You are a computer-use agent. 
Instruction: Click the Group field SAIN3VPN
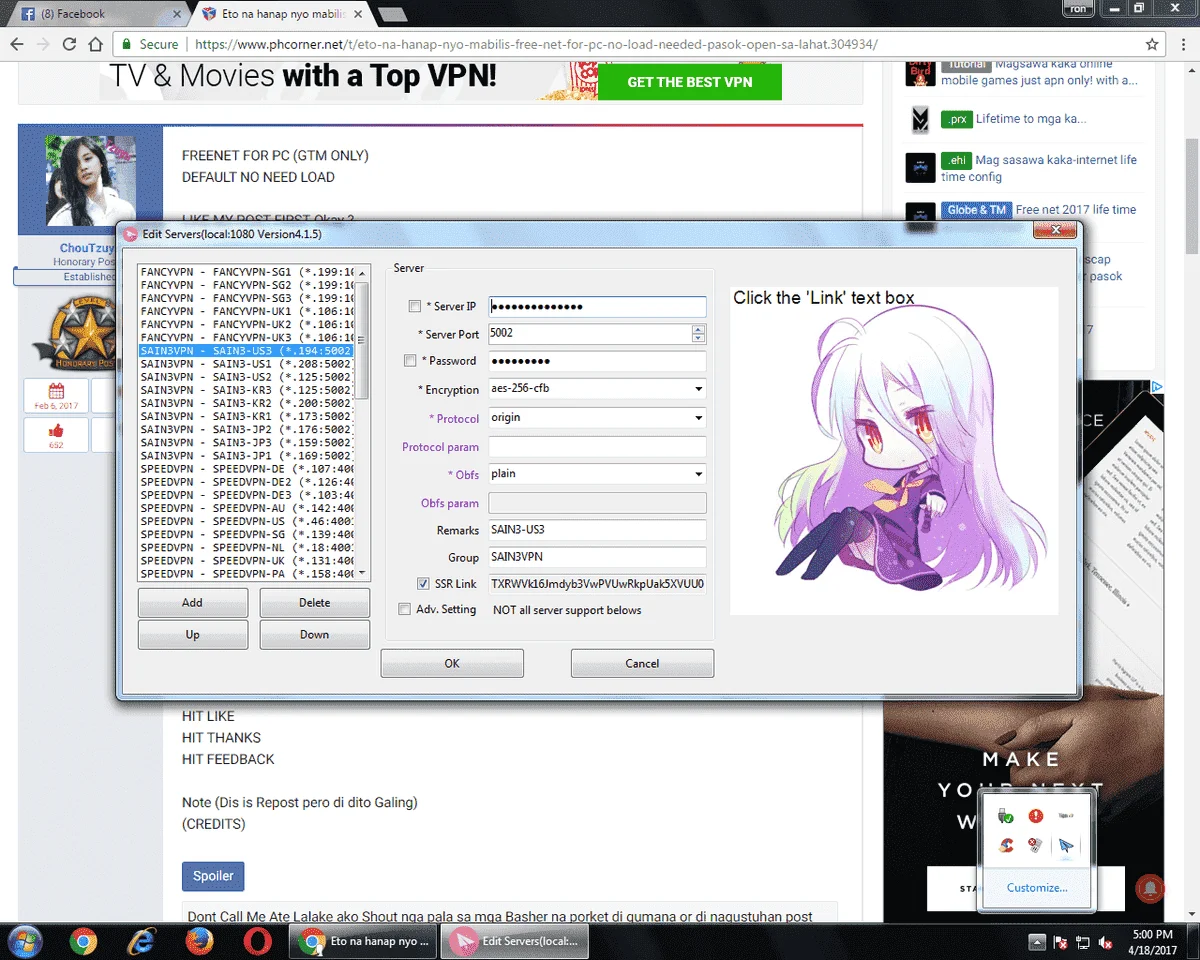coord(597,557)
